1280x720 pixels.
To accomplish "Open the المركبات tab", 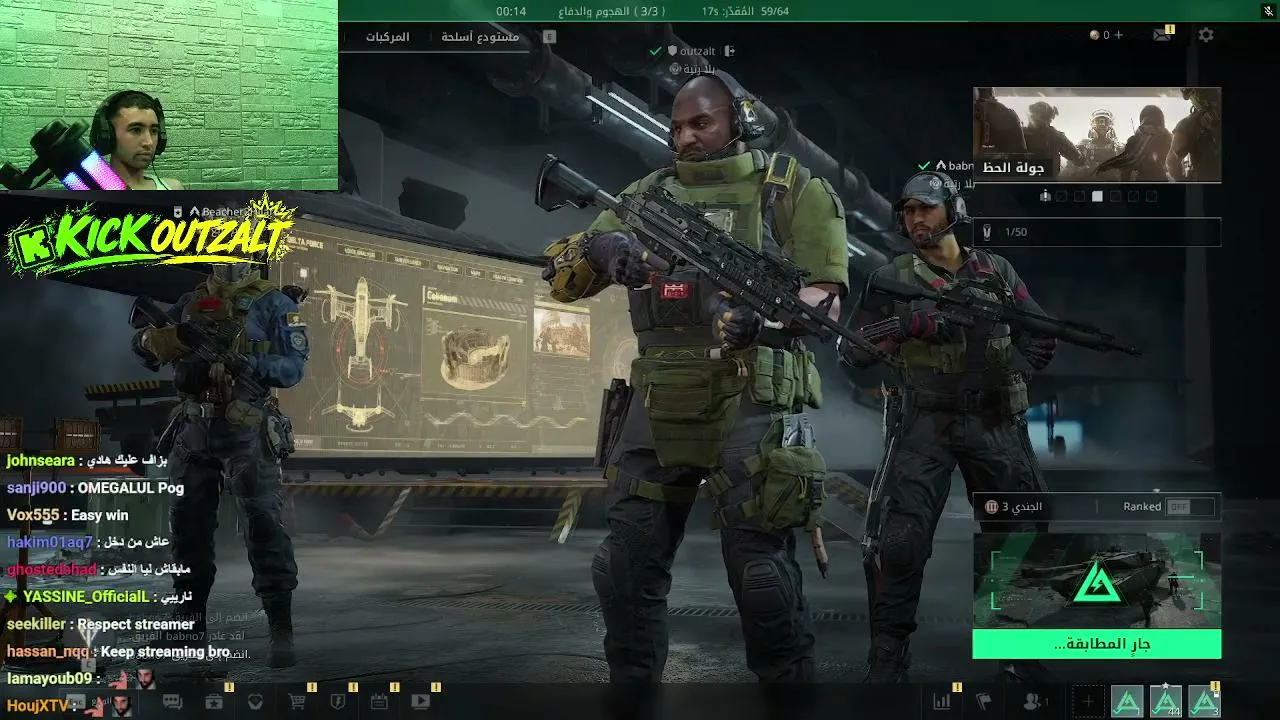I will point(388,37).
